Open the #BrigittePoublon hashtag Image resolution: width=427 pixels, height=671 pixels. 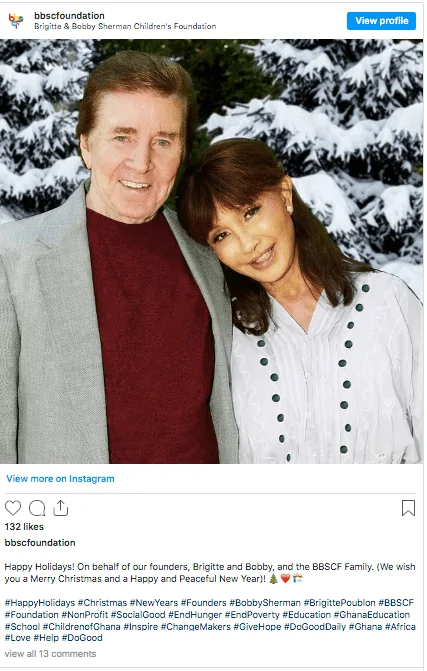click(339, 603)
